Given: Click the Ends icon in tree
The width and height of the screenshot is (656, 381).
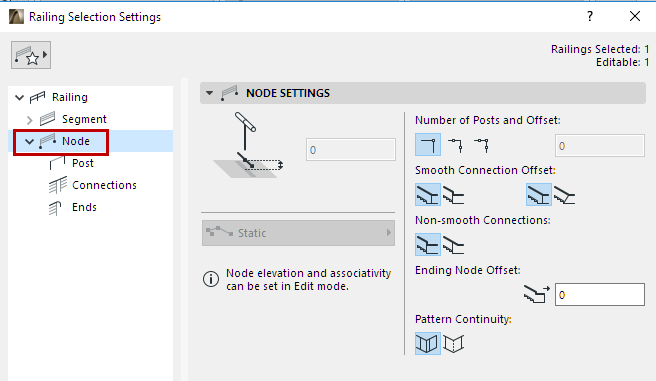Looking at the screenshot, I should pyautogui.click(x=55, y=208).
